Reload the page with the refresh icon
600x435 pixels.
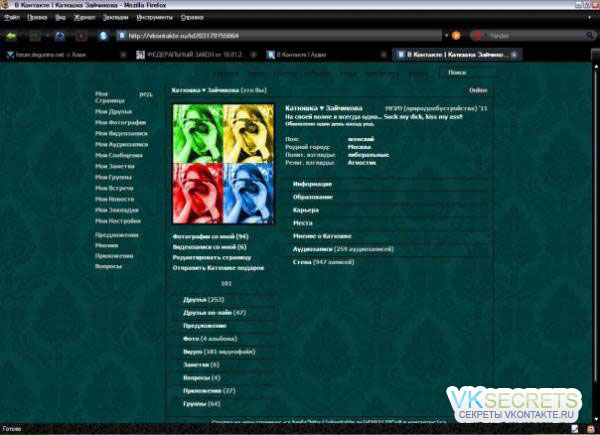60,36
